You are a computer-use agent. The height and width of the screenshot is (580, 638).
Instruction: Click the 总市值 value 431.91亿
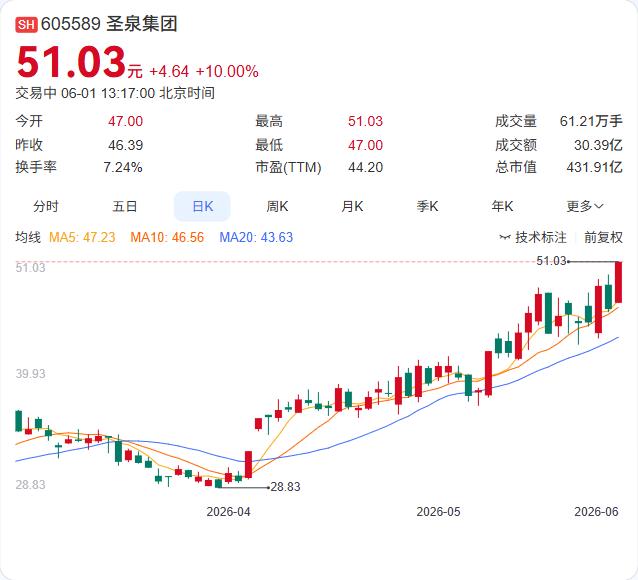pyautogui.click(x=594, y=167)
